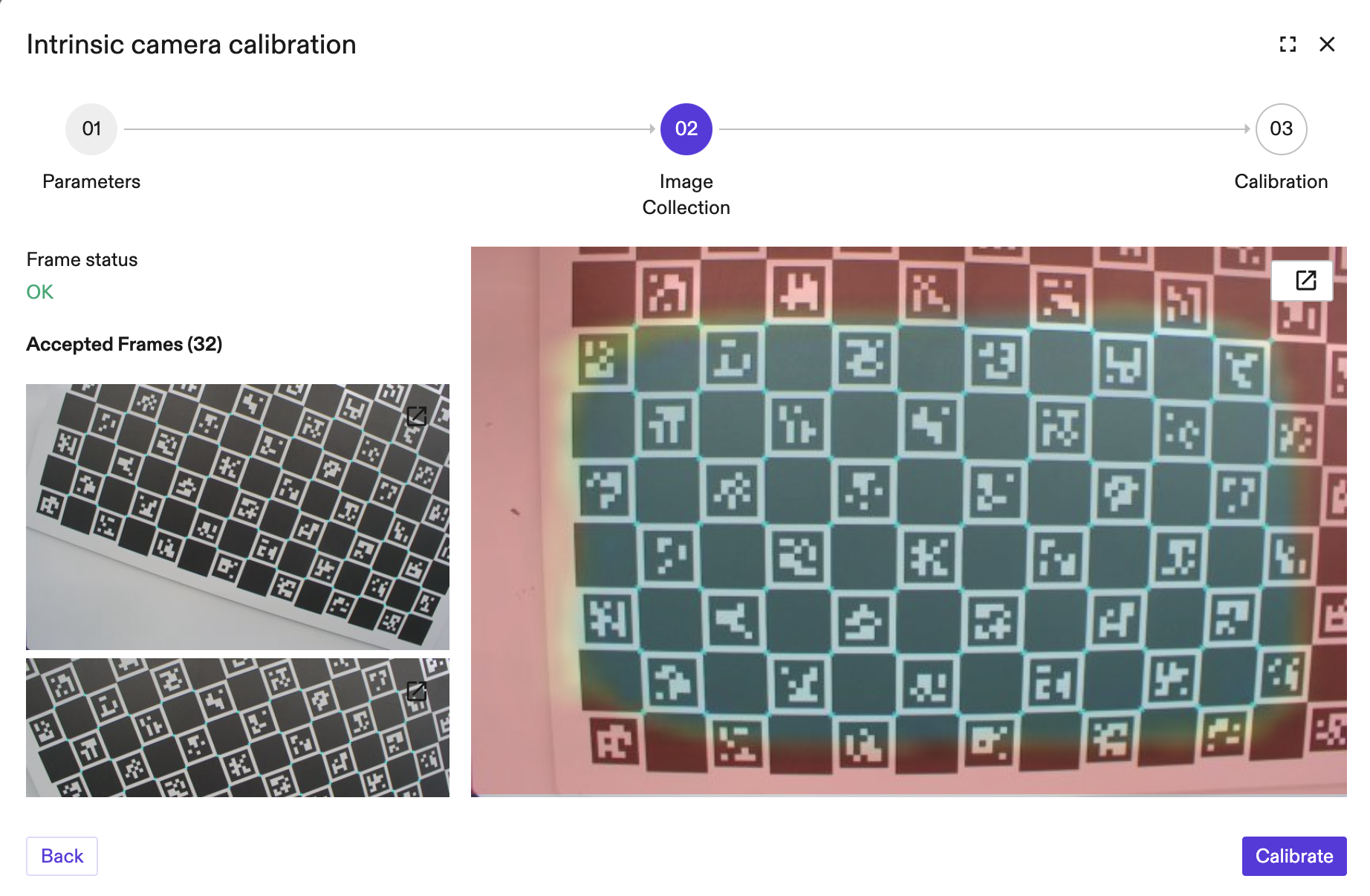Image resolution: width=1370 pixels, height=896 pixels.
Task: Open first accepted frame via external icon
Action: click(417, 415)
